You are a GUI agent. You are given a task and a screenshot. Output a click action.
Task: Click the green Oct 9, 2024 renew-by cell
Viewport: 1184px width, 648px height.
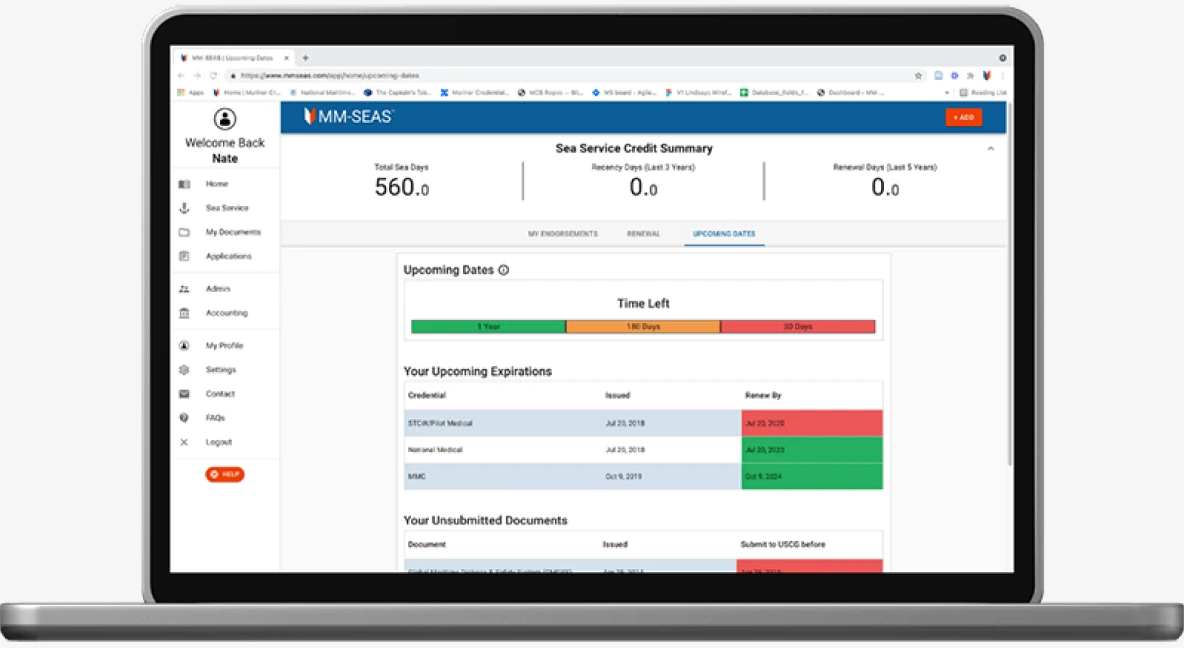812,477
